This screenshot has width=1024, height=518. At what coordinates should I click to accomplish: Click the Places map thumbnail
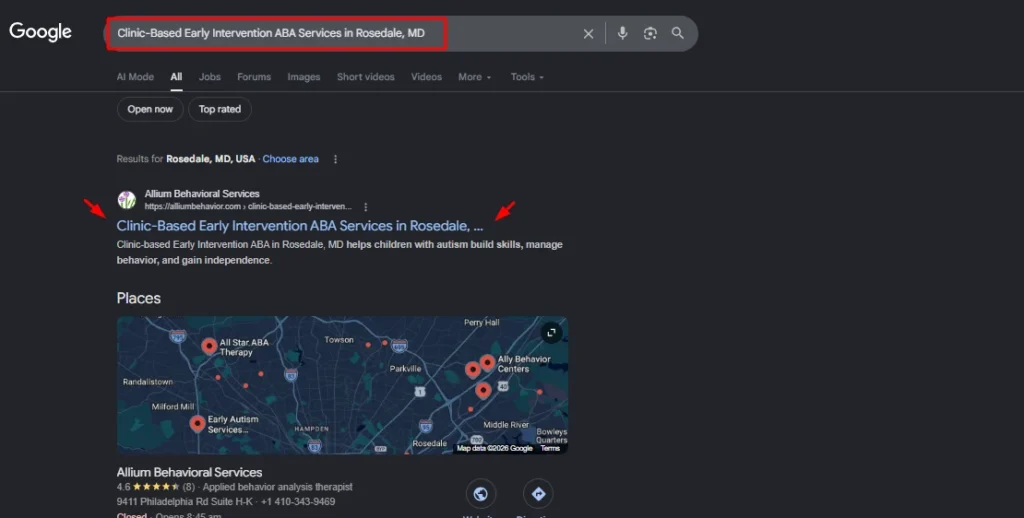342,385
